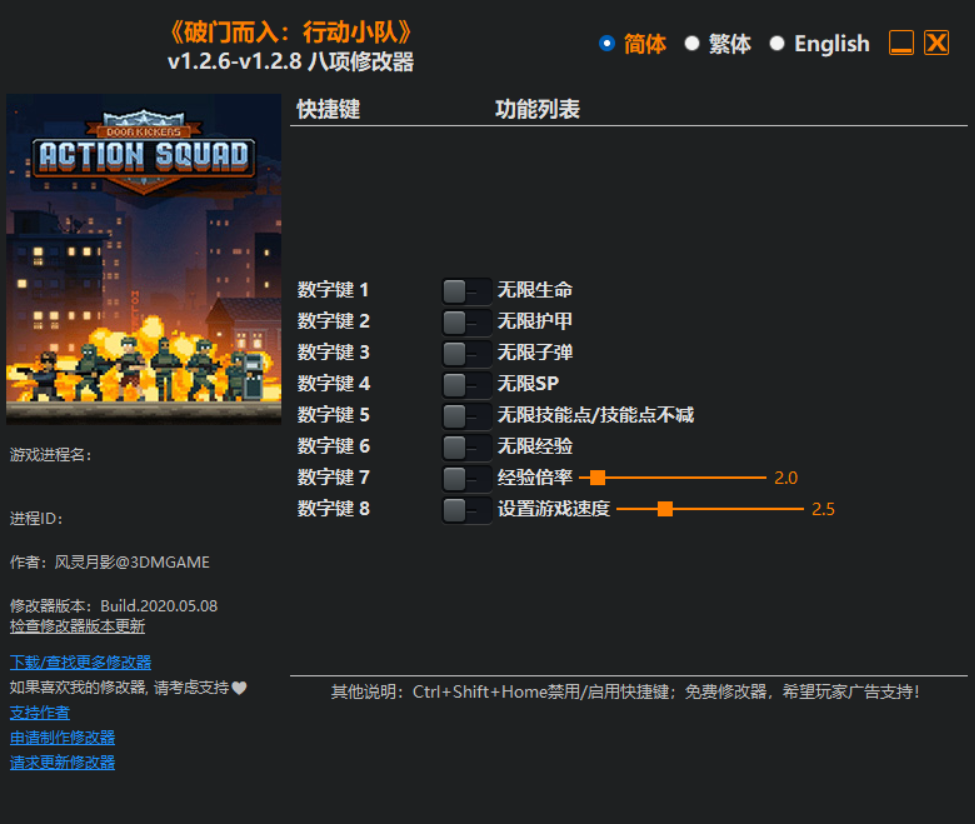Open the 下载/查找更多修改器 link
The image size is (975, 824).
pyautogui.click(x=80, y=662)
